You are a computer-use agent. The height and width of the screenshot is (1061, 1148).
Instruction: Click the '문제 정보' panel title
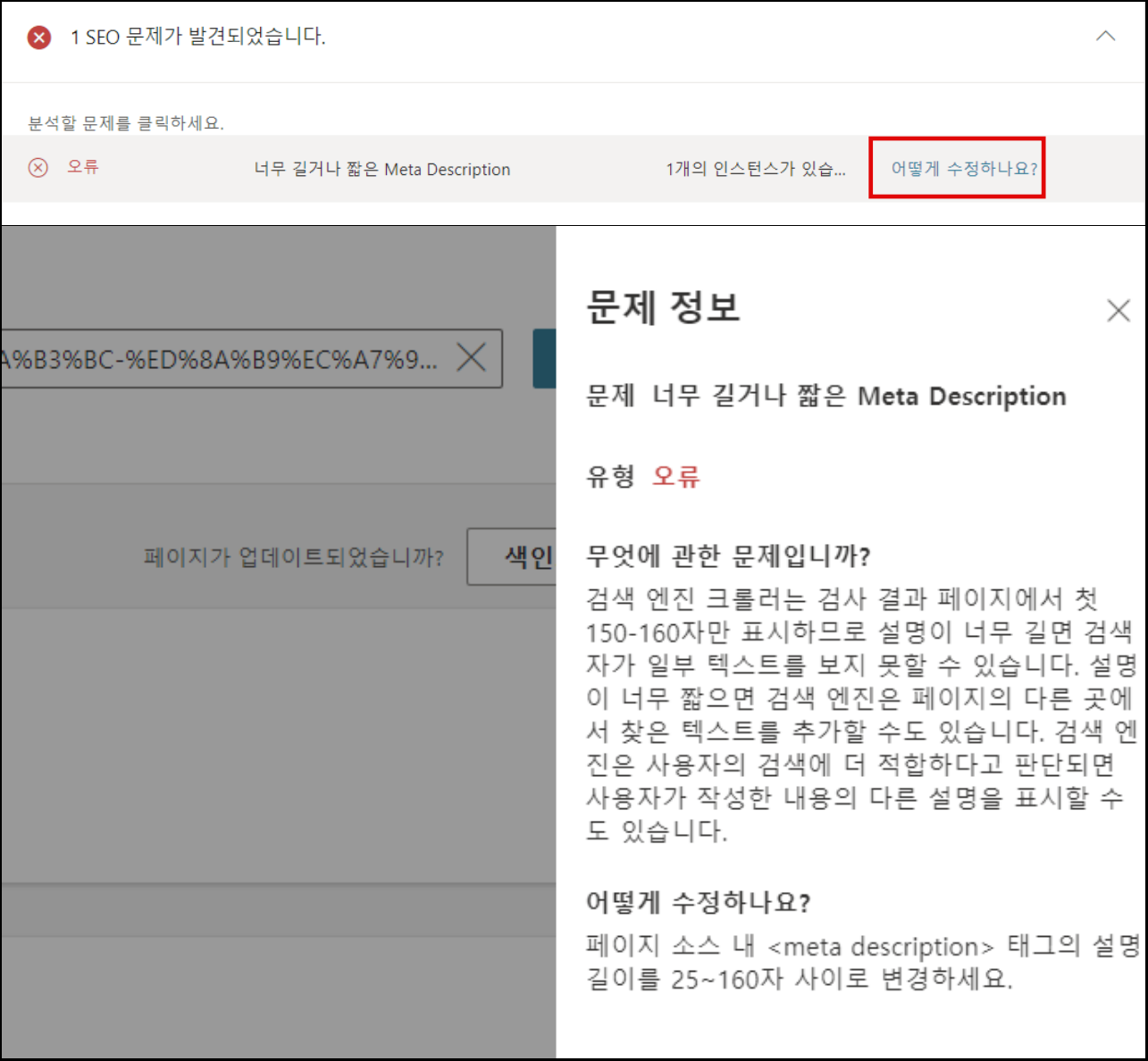point(663,307)
